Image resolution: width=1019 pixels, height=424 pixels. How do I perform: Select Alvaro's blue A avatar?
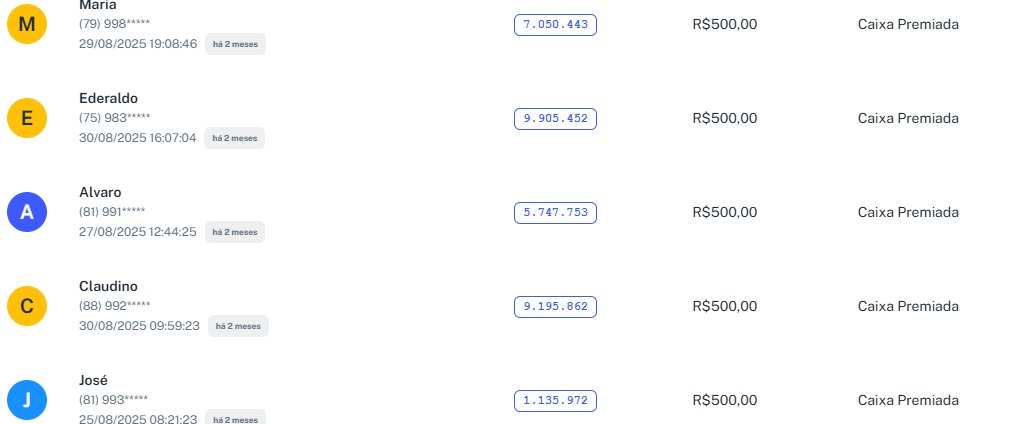[x=27, y=212]
